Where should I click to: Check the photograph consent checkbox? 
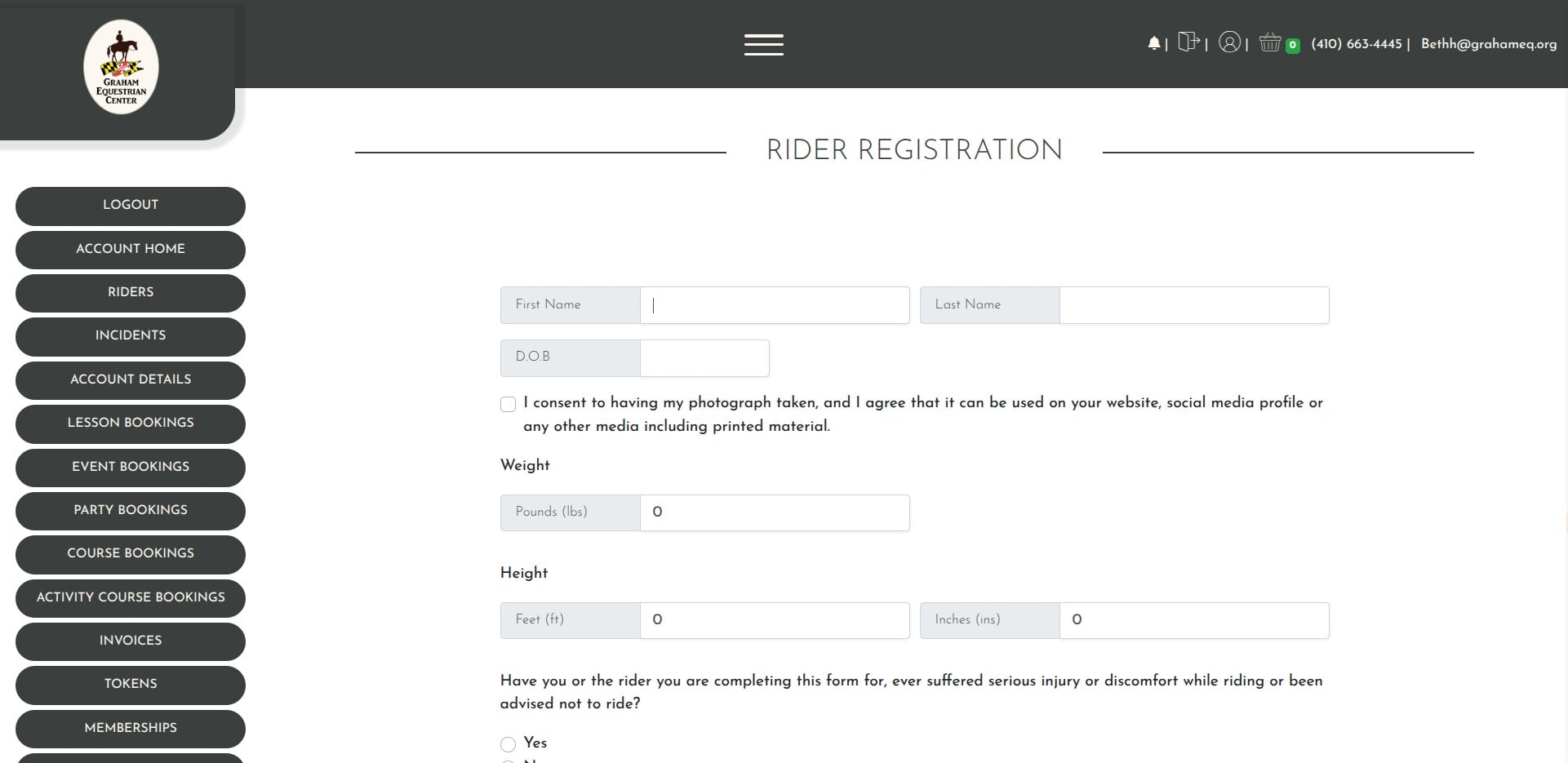(509, 404)
